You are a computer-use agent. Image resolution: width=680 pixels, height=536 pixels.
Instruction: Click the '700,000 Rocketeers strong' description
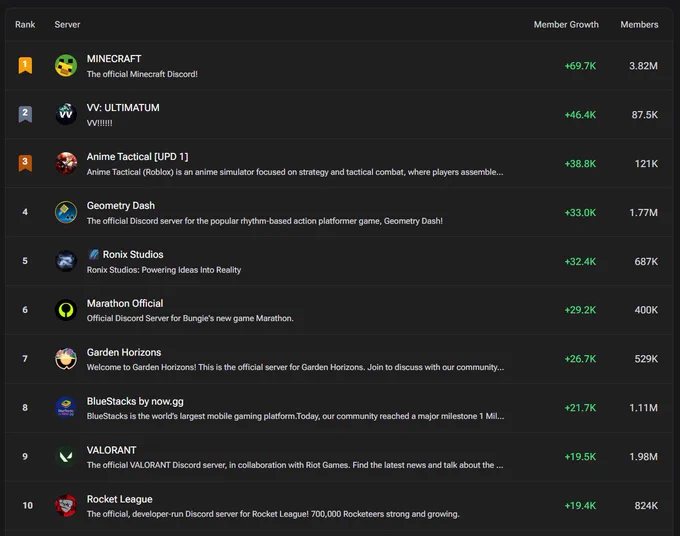(273, 514)
